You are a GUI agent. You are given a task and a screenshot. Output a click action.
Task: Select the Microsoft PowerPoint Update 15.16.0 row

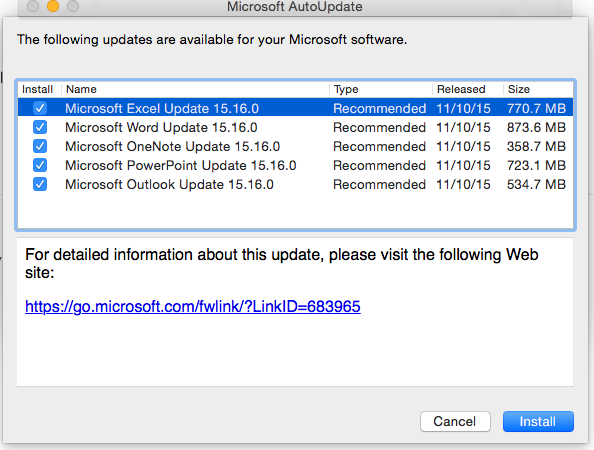click(x=295, y=165)
